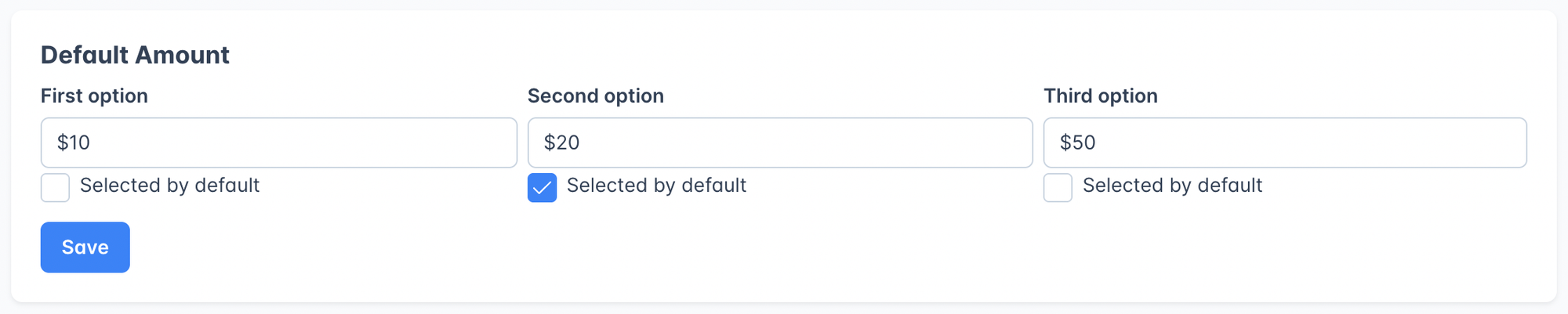The height and width of the screenshot is (314, 1568).
Task: Place cursor on the $50 value
Action: tap(1077, 143)
